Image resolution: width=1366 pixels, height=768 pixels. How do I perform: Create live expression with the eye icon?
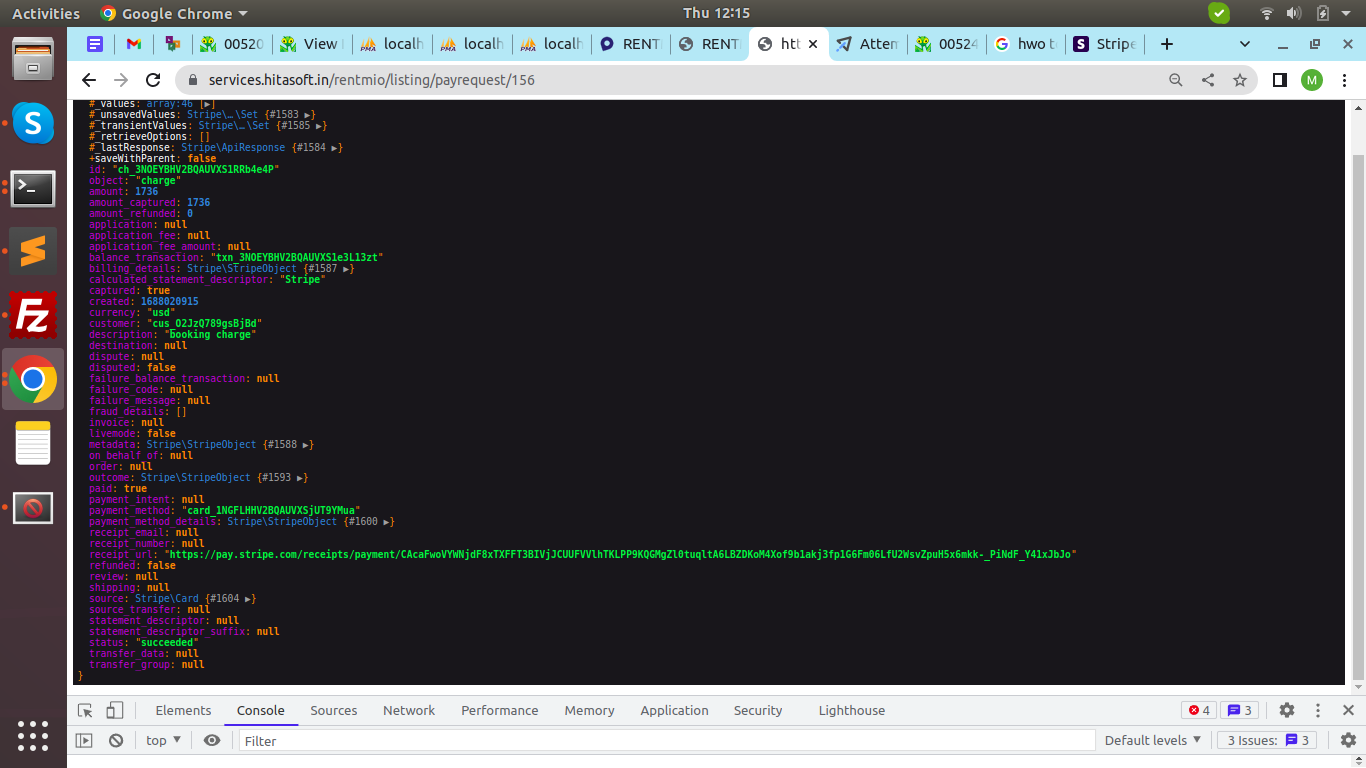pos(212,740)
